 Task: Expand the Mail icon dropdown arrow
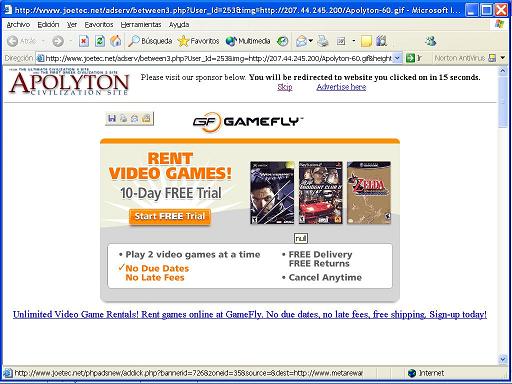click(x=311, y=41)
